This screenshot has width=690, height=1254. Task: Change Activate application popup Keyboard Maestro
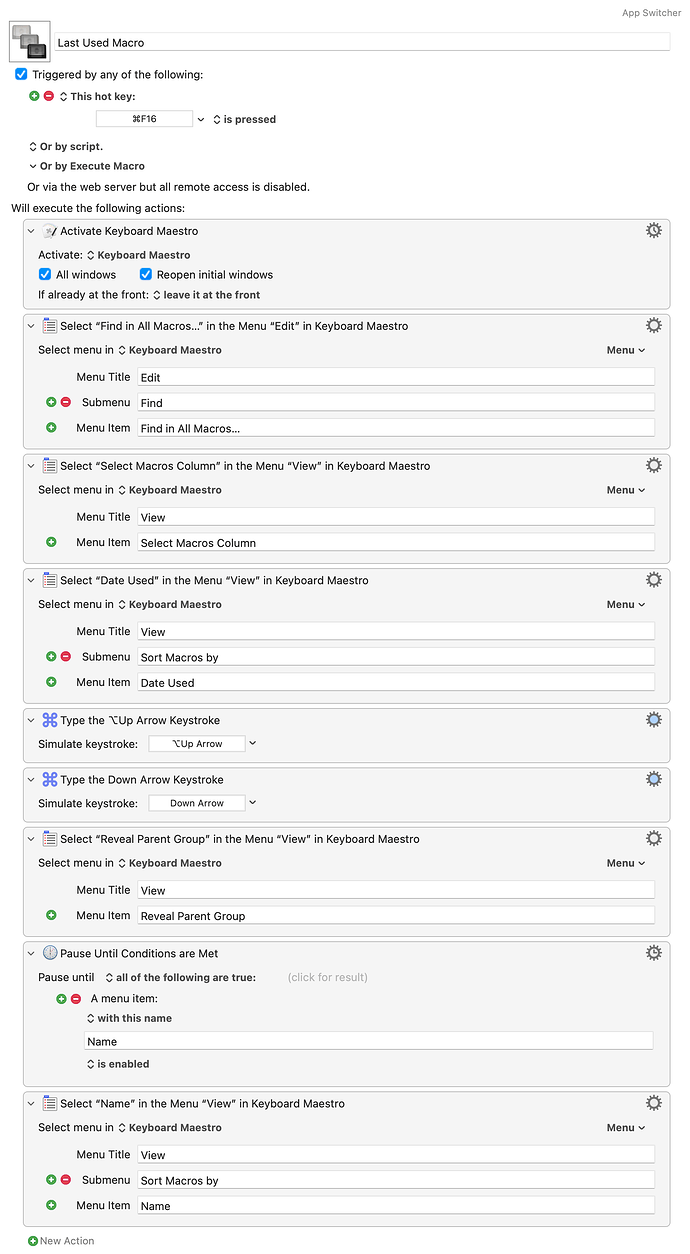pyautogui.click(x=138, y=255)
